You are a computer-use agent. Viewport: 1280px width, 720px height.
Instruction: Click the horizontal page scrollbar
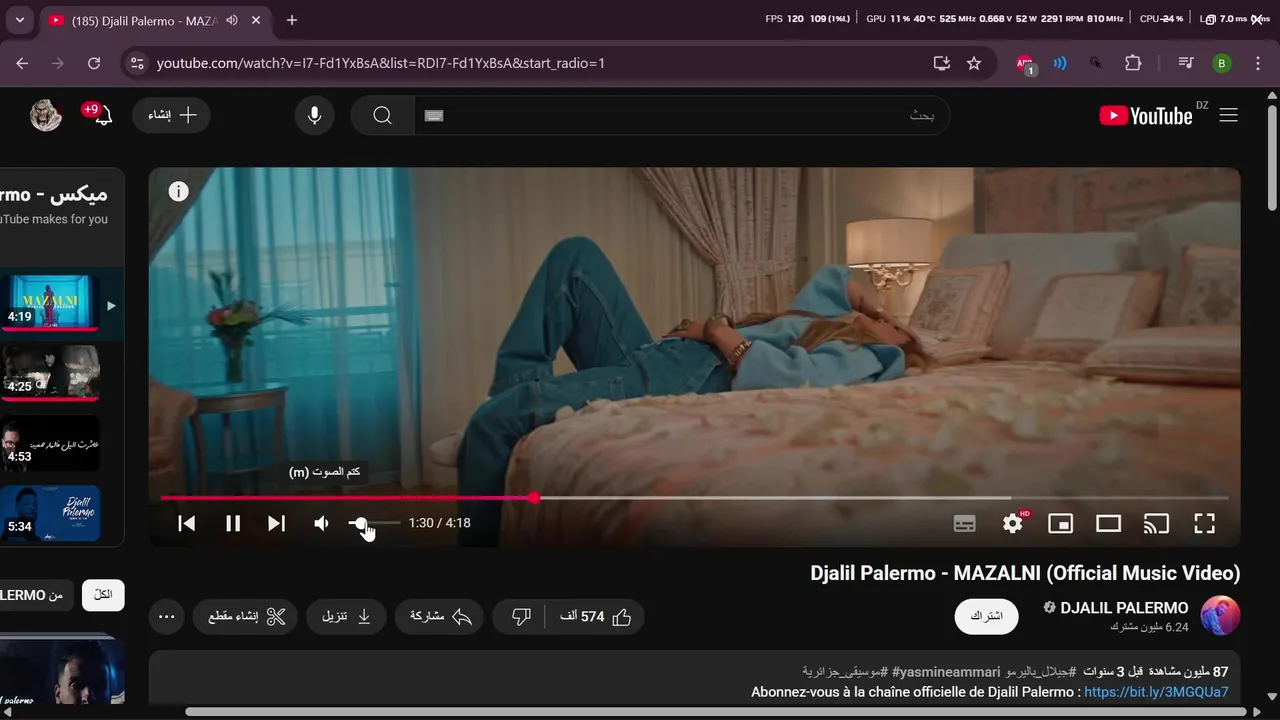coord(716,712)
